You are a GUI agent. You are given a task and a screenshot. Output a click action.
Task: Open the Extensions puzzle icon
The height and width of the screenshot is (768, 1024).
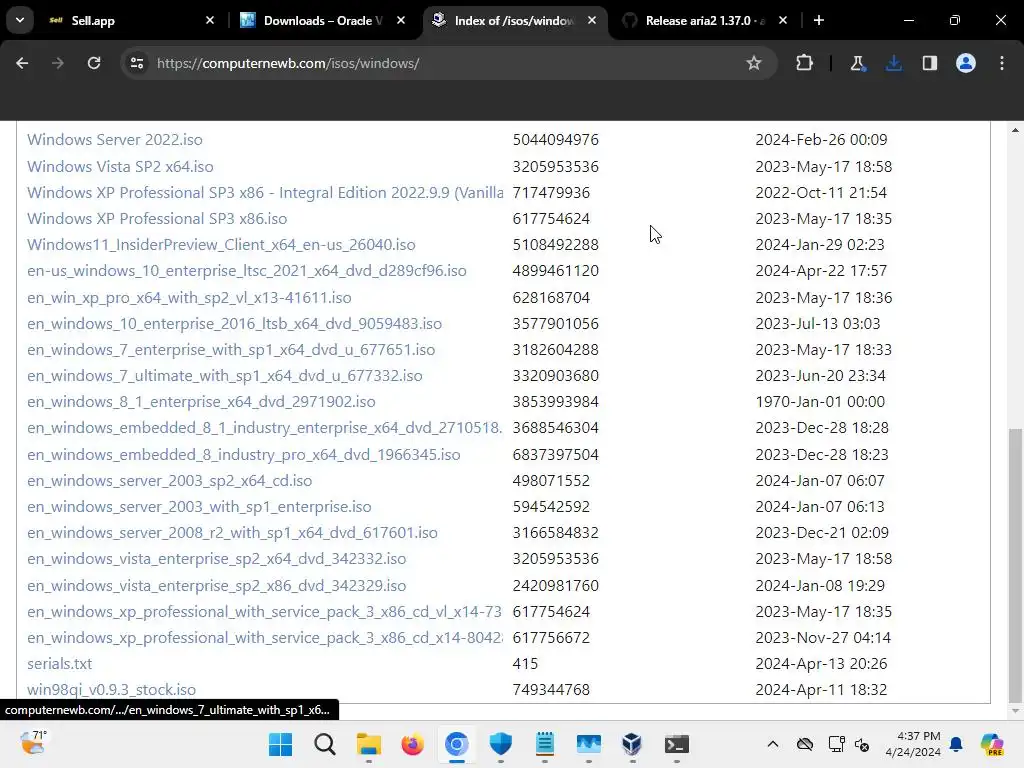[805, 63]
